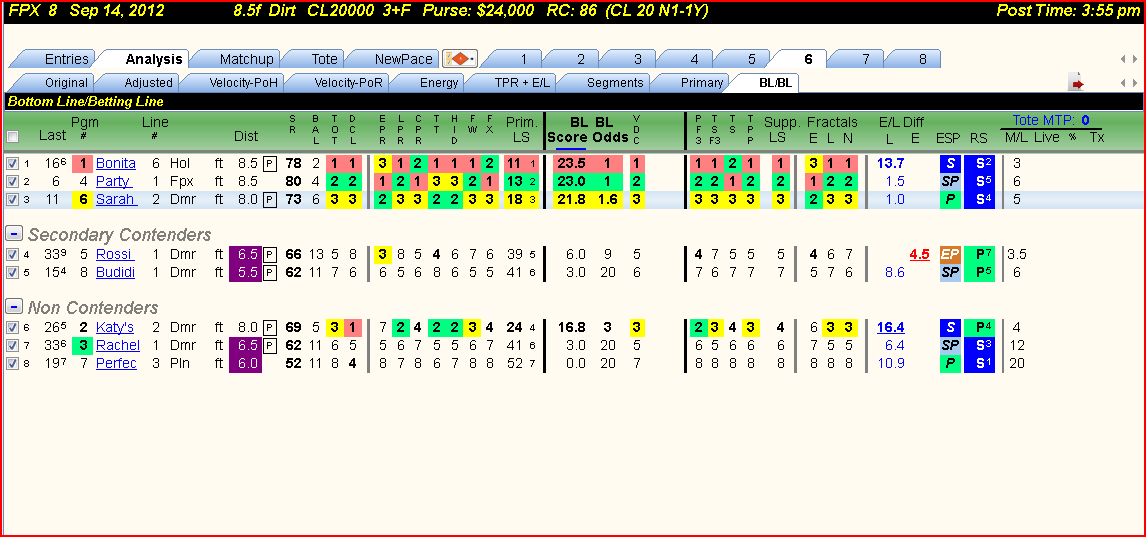
Task: Open the horse link Rossi
Action: tap(114, 255)
